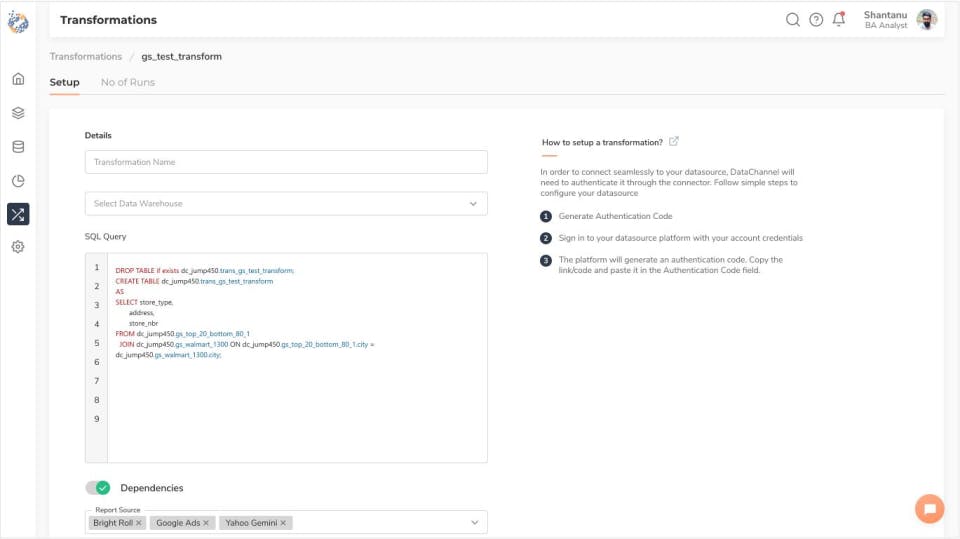Navigate to Transformations breadcrumb link
Image resolution: width=960 pixels, height=539 pixels.
[x=86, y=57]
